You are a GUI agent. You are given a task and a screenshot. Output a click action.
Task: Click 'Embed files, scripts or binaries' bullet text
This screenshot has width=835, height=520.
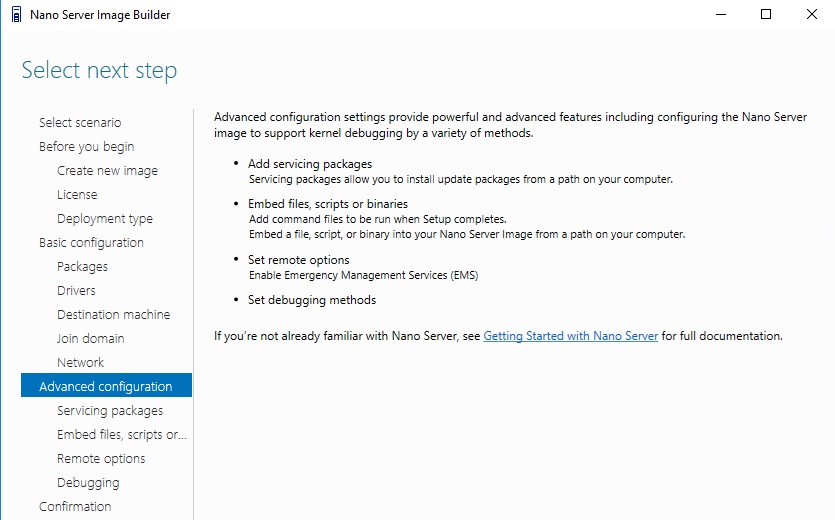(328, 204)
